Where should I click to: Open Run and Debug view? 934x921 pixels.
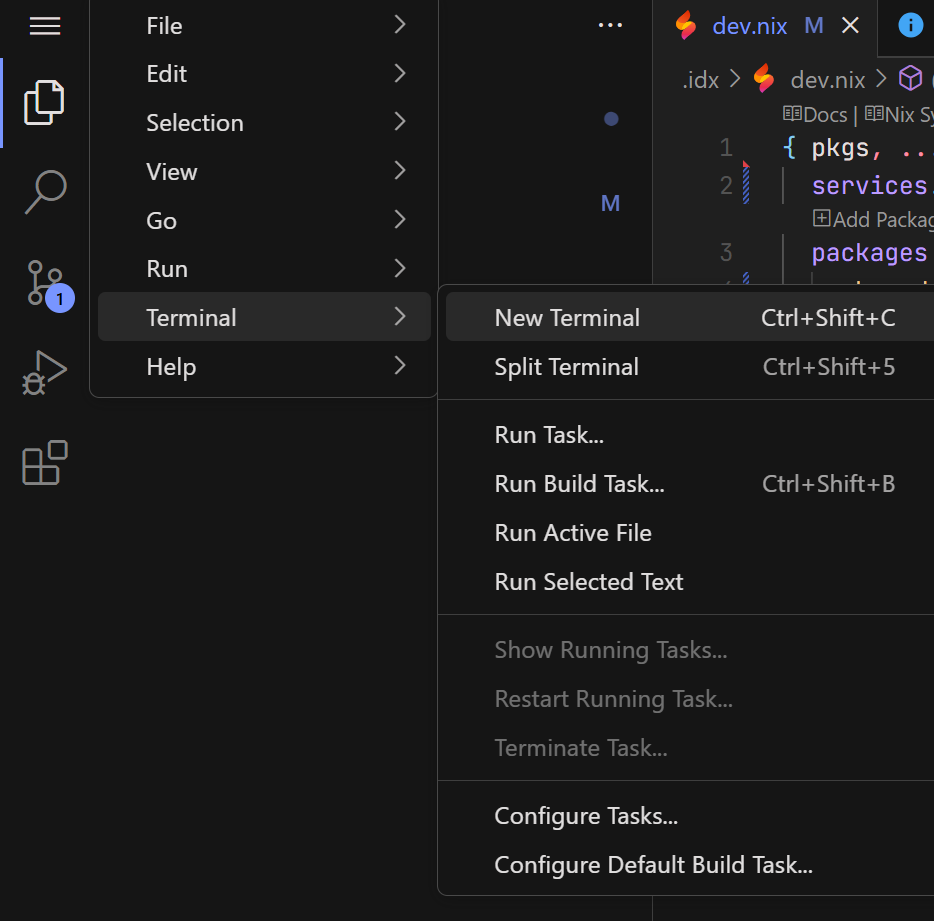point(44,374)
